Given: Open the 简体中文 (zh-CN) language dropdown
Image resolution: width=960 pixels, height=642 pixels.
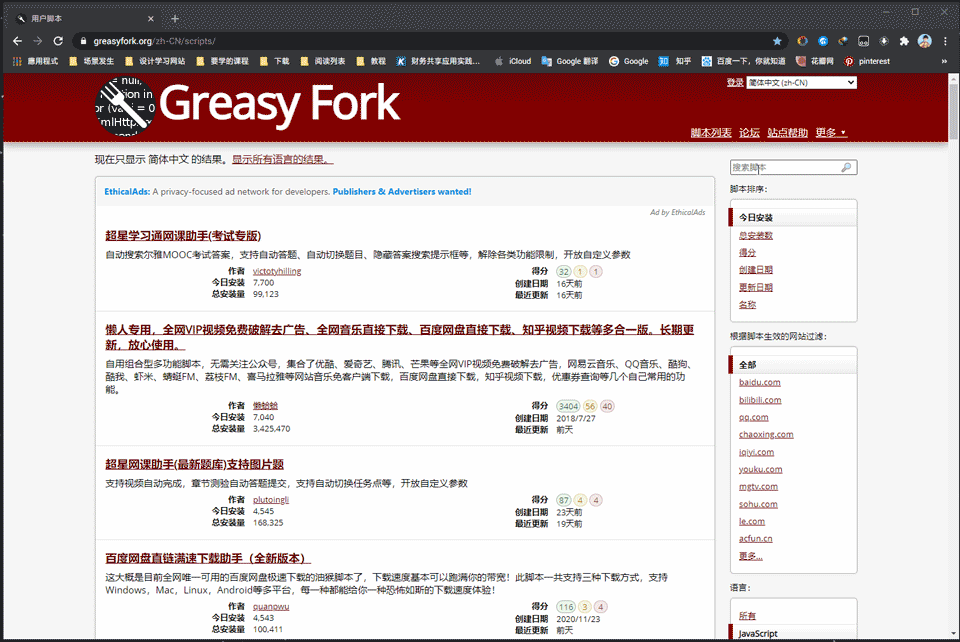Looking at the screenshot, I should (801, 83).
